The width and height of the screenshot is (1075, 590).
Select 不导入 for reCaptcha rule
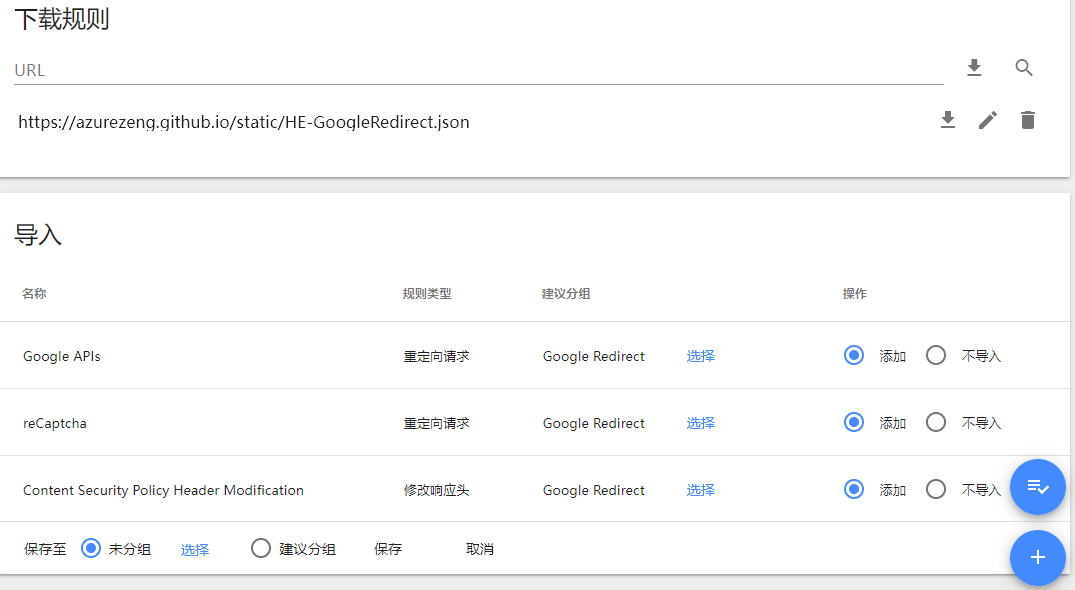(x=936, y=422)
